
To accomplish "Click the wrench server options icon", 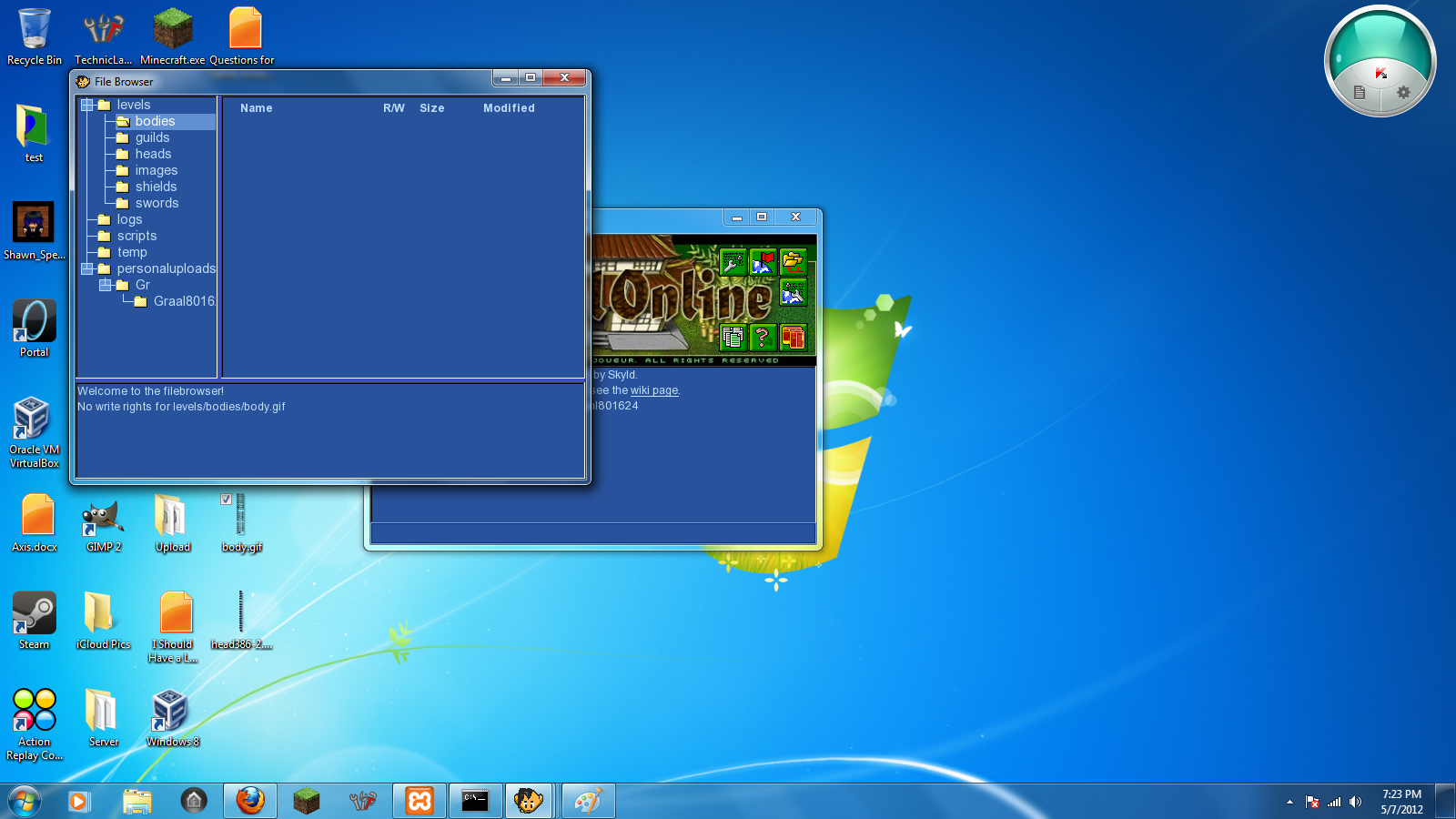I will point(733,263).
